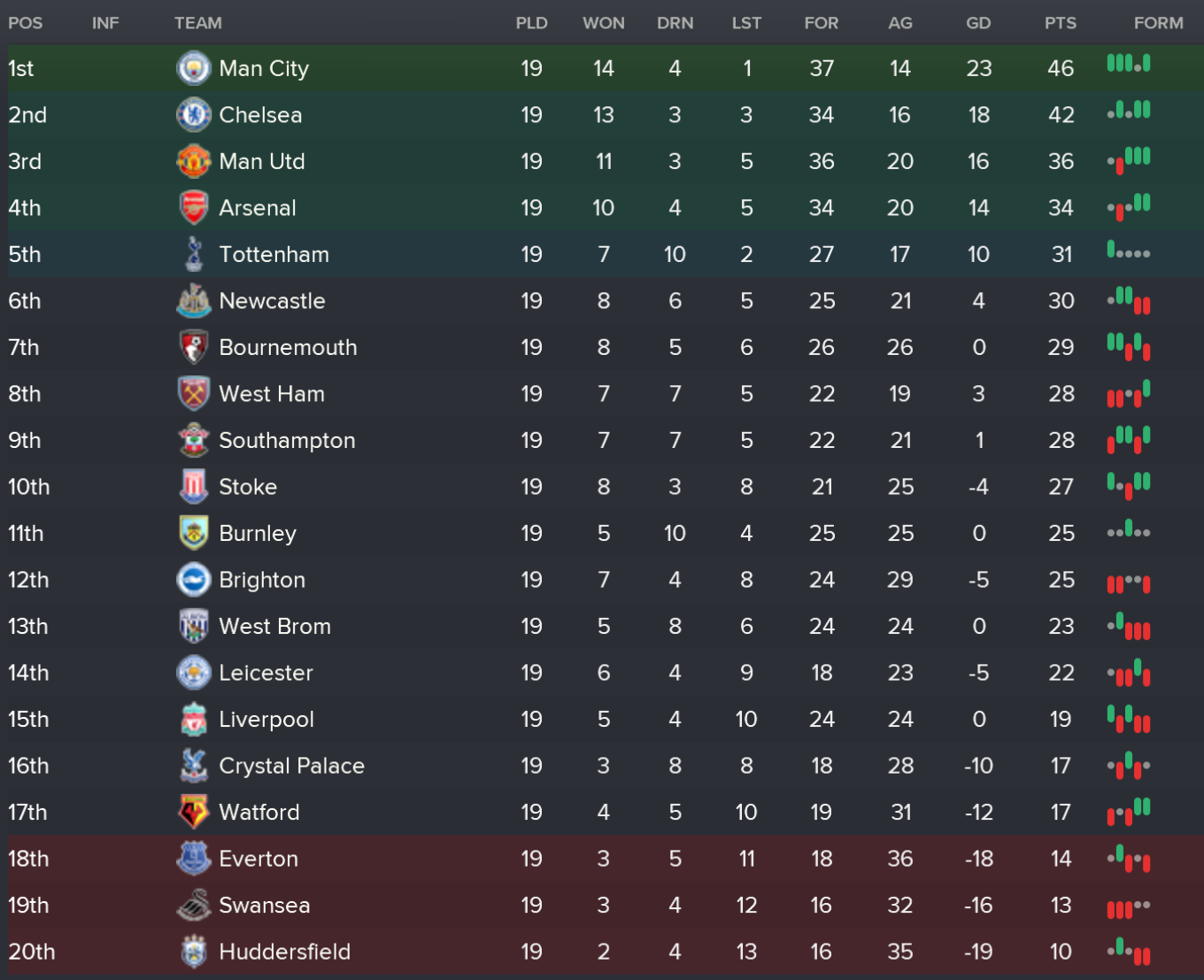The image size is (1204, 980).
Task: Sort table by PTS column header
Action: (x=1060, y=23)
